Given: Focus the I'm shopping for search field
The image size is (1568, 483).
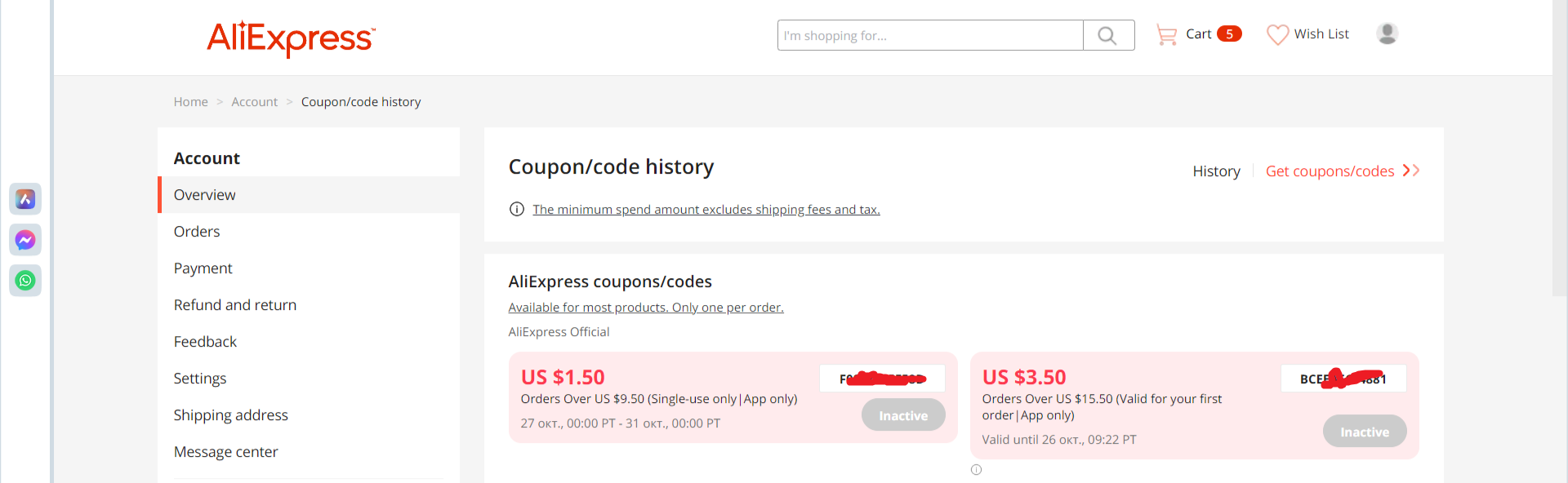Looking at the screenshot, I should click(930, 35).
